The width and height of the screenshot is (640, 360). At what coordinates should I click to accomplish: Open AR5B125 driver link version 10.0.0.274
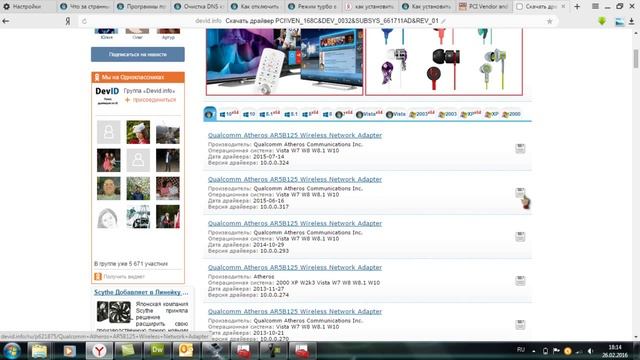coord(295,267)
